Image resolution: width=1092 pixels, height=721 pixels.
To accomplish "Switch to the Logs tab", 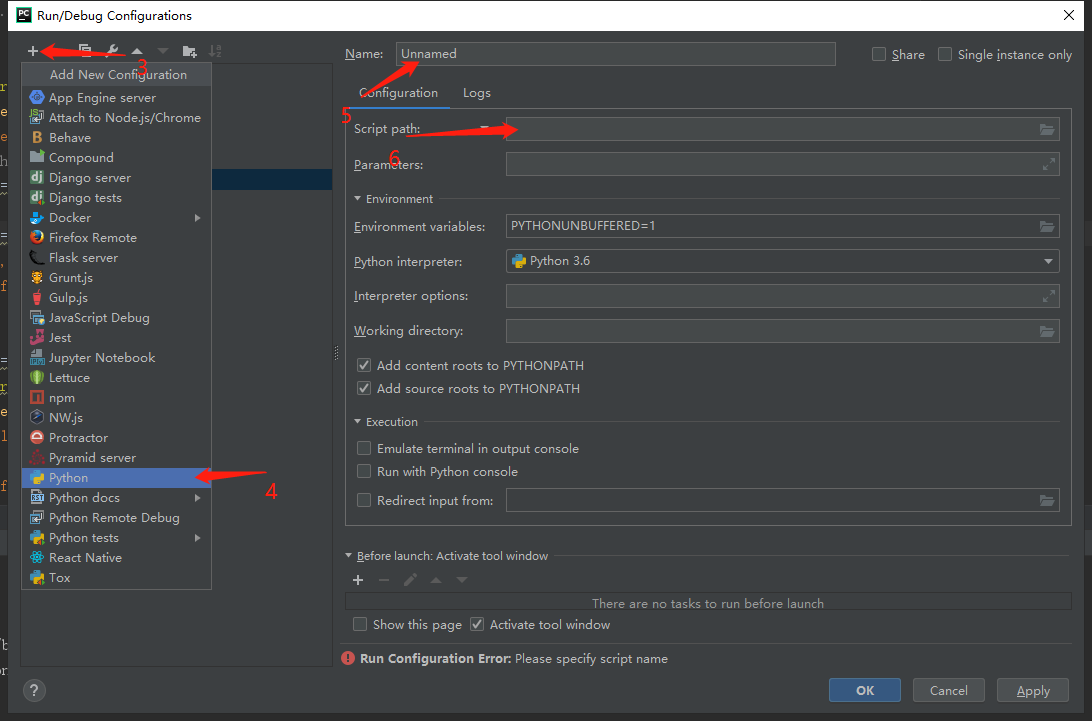I will (x=477, y=93).
